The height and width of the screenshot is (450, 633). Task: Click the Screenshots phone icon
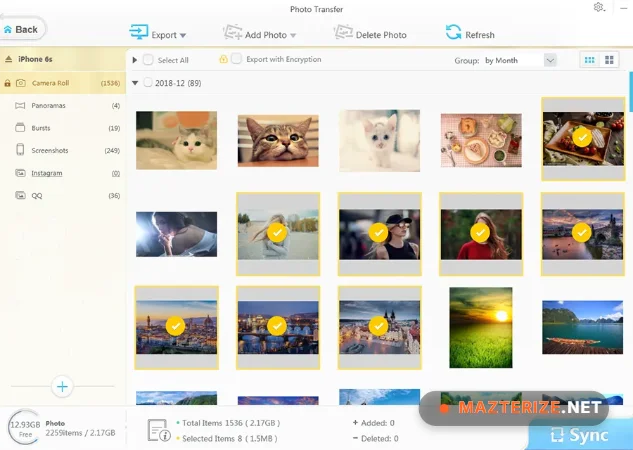20,150
